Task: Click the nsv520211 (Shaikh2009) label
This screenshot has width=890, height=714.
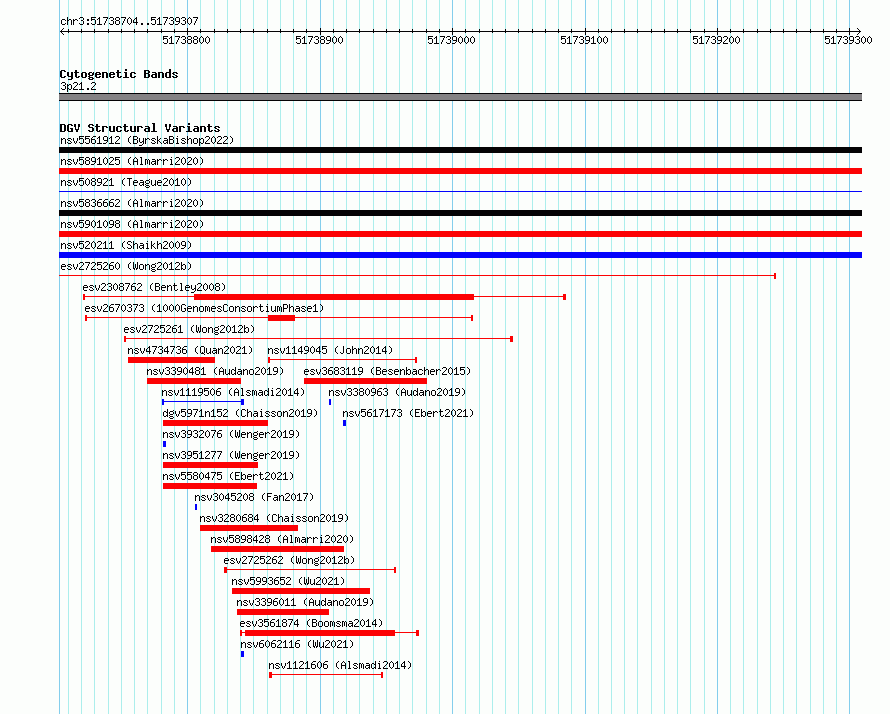Action: click(126, 245)
